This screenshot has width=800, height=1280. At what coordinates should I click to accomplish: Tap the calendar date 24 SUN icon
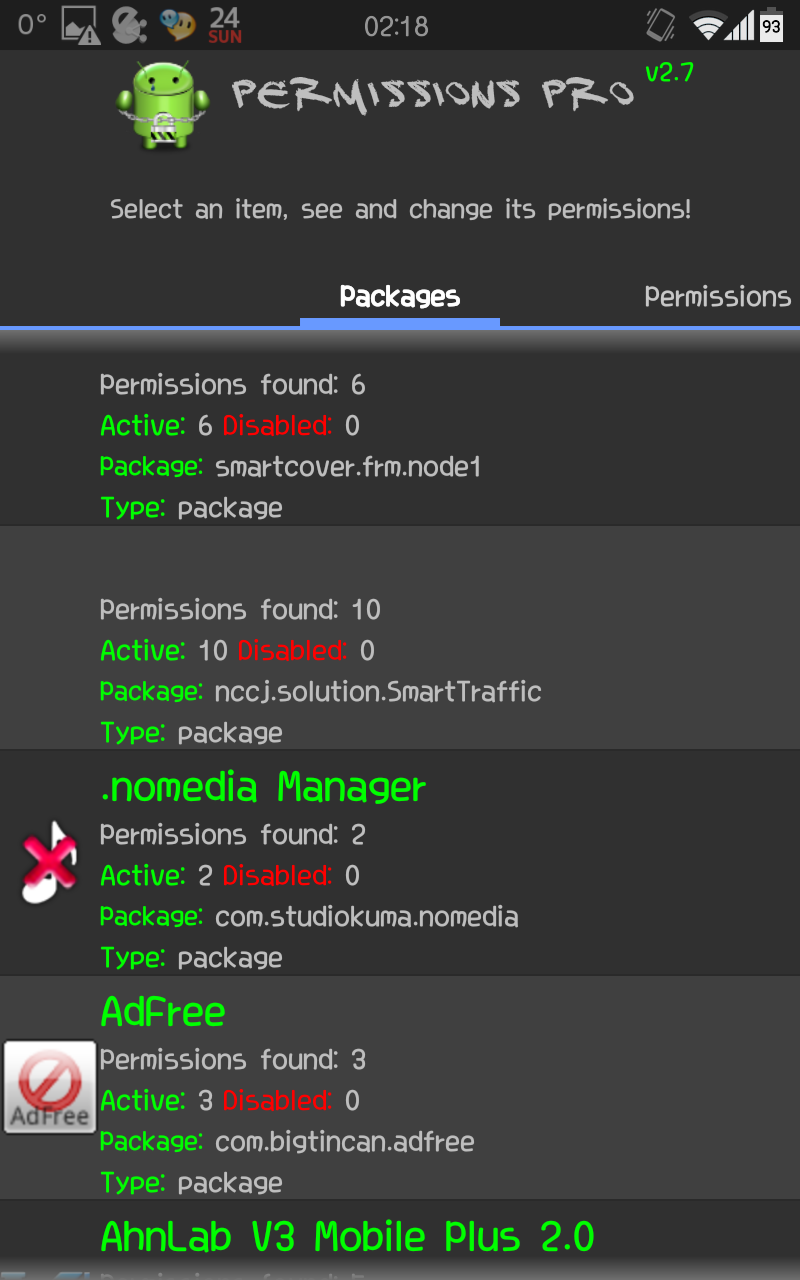click(x=225, y=25)
